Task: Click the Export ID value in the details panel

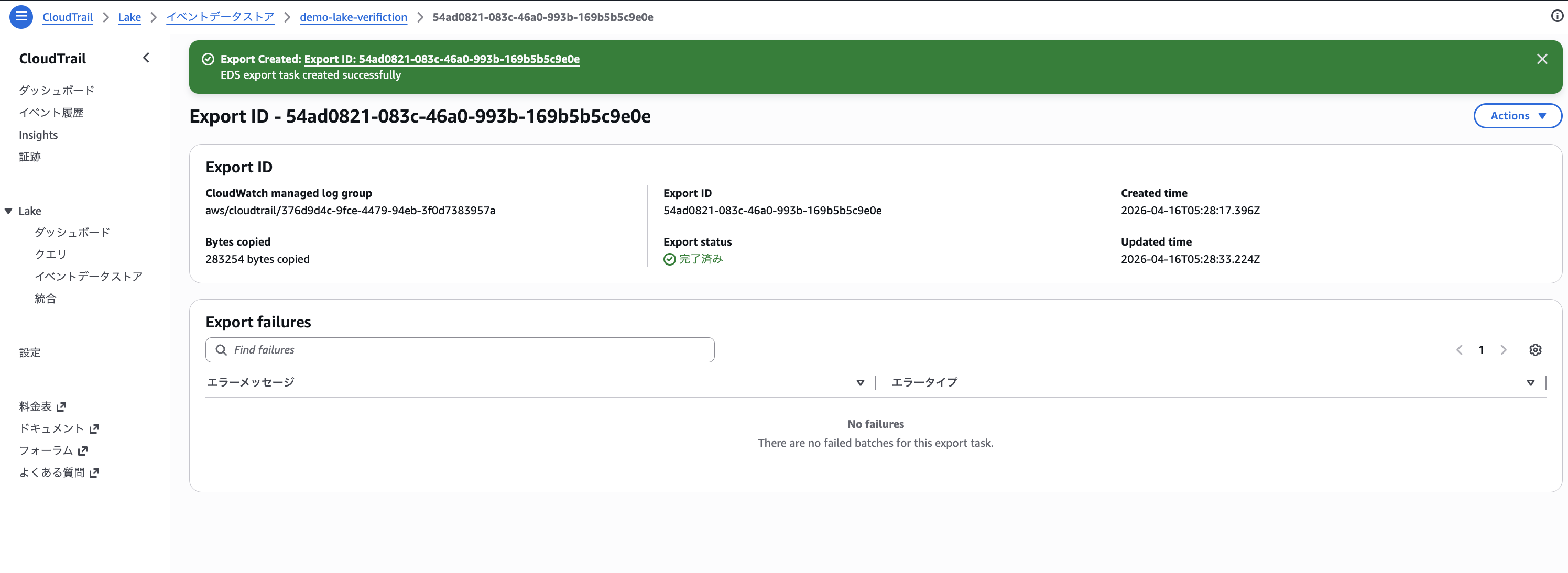Action: pos(772,211)
